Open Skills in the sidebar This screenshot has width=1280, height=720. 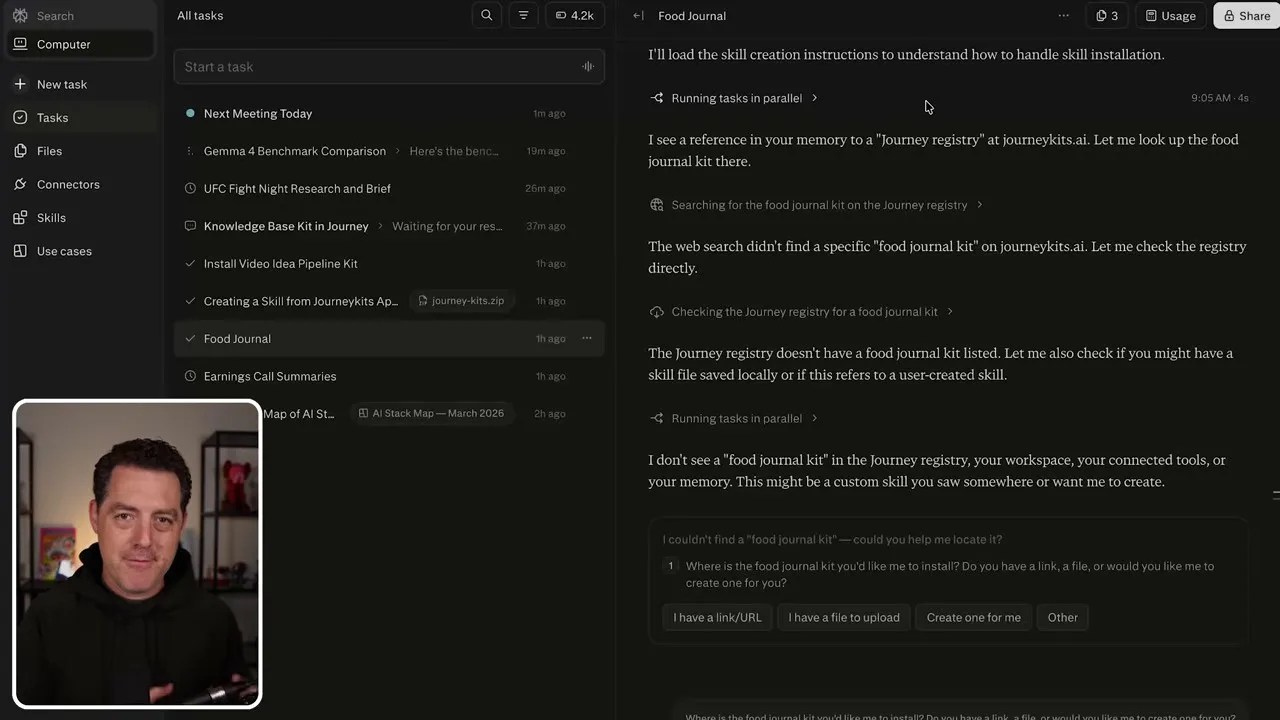80,217
